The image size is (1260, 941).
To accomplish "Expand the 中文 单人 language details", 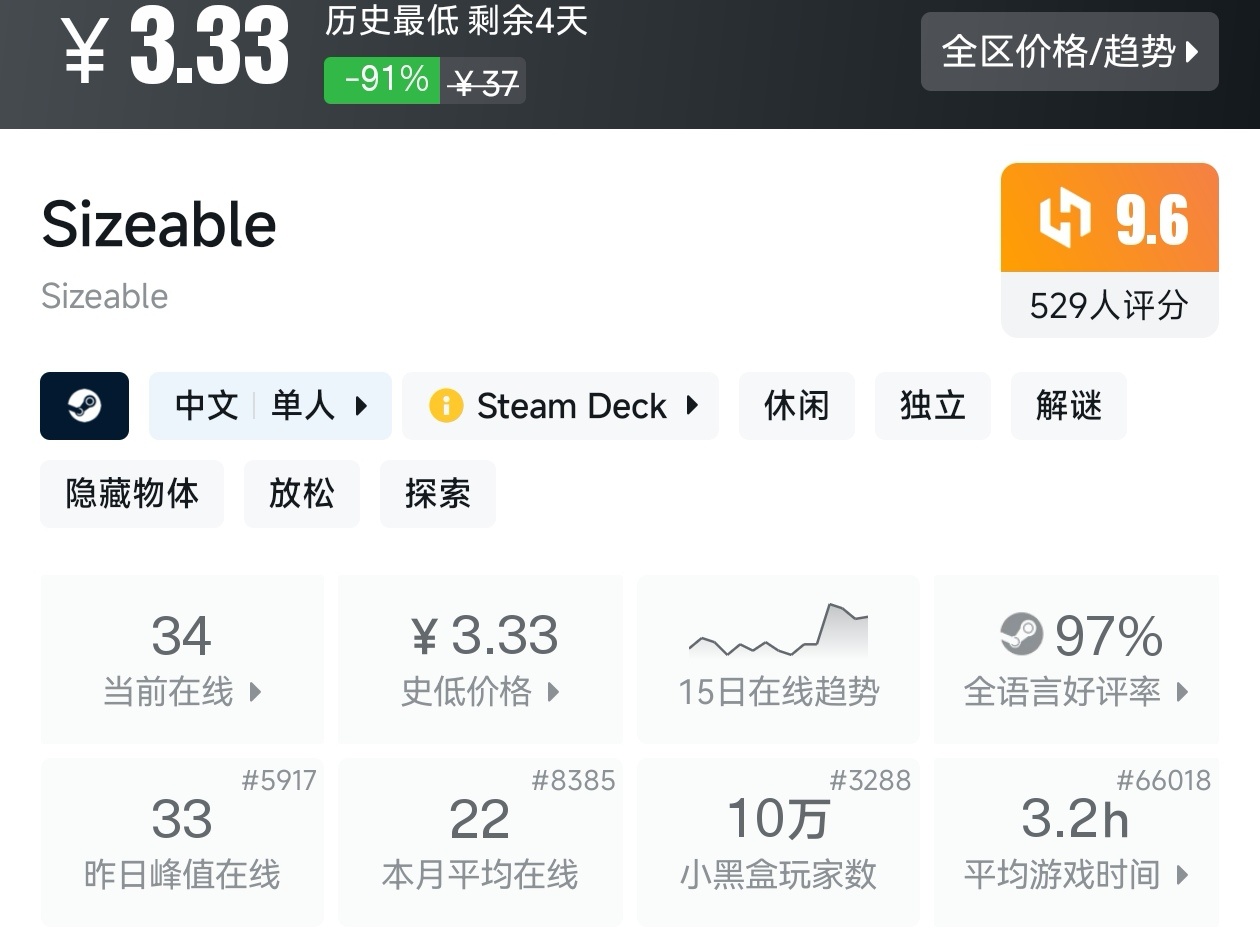I will (270, 406).
